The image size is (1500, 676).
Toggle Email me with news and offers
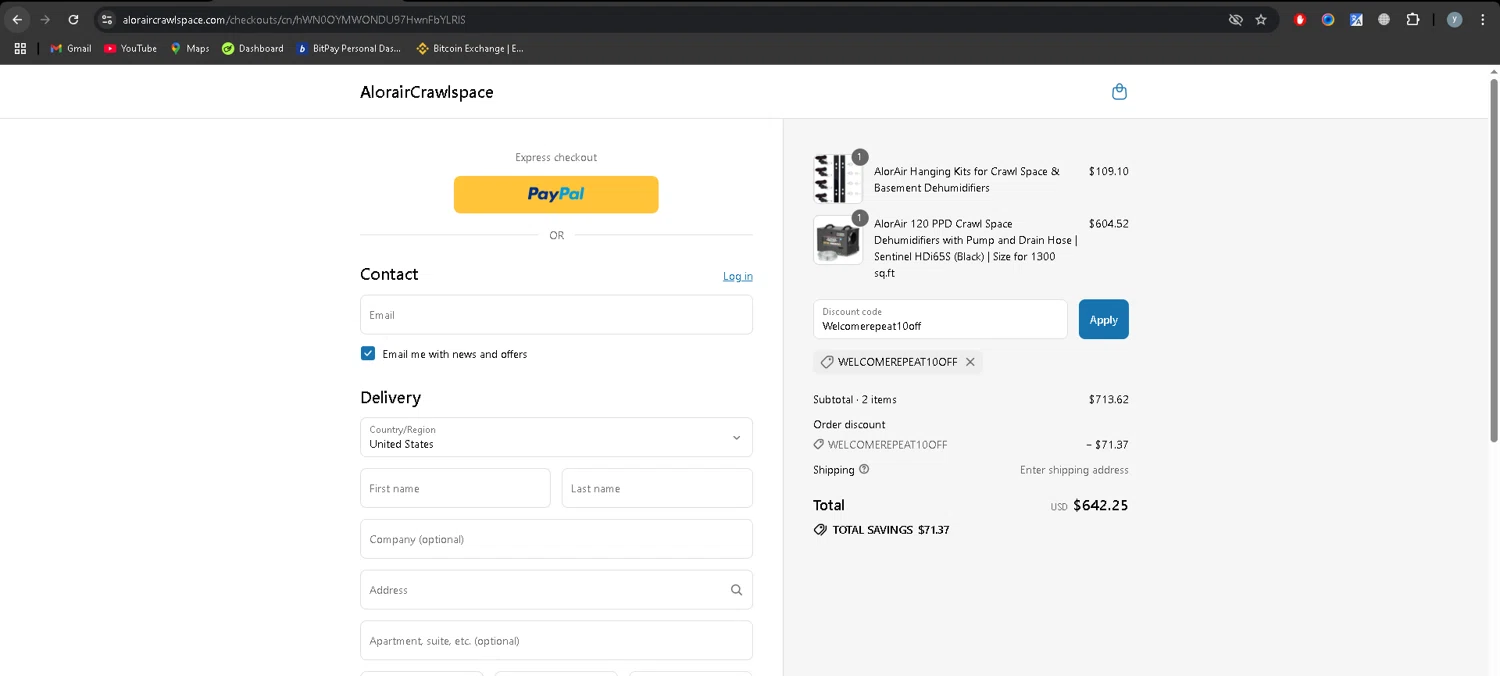tap(368, 353)
